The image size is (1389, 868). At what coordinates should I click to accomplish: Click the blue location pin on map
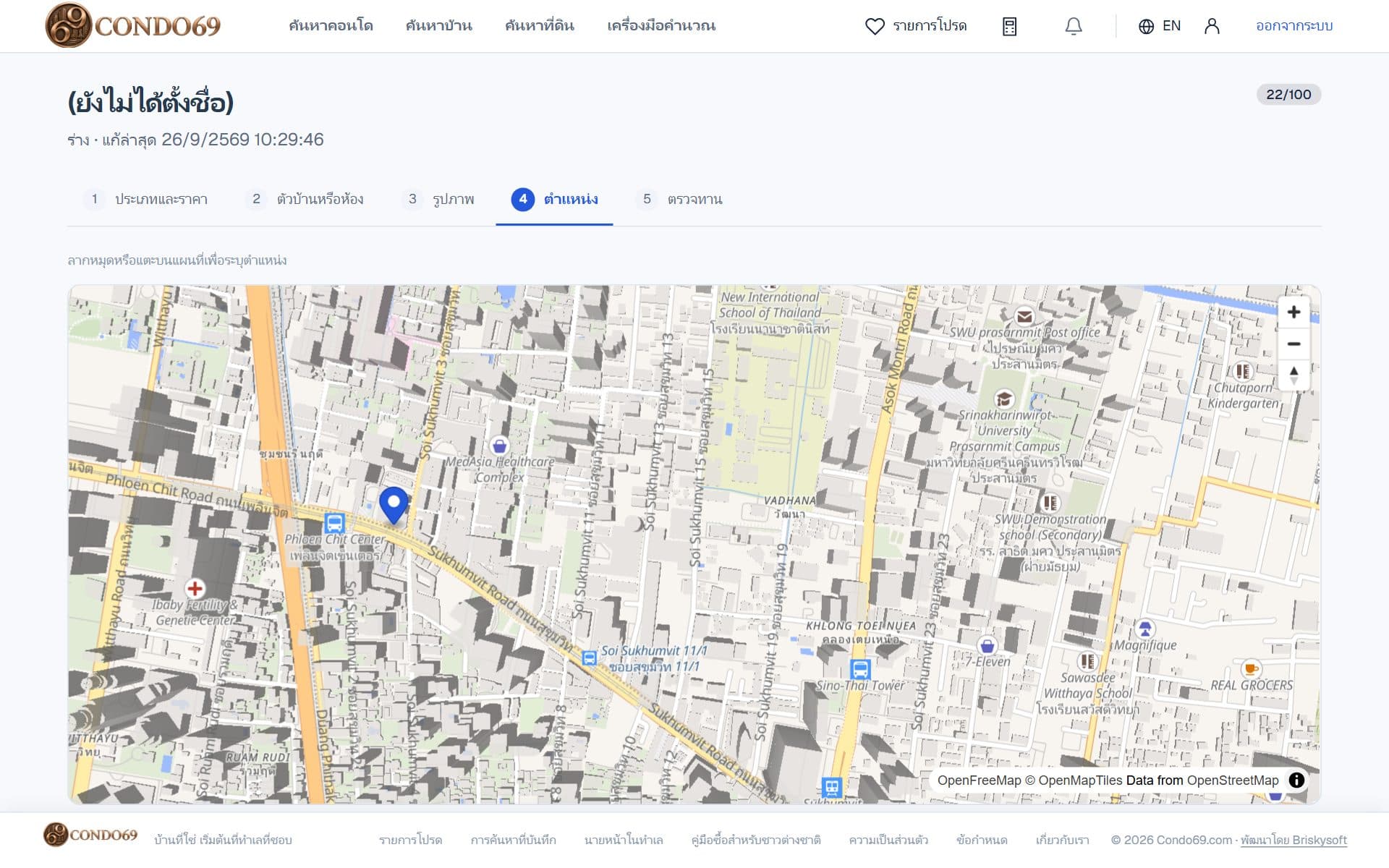(394, 504)
